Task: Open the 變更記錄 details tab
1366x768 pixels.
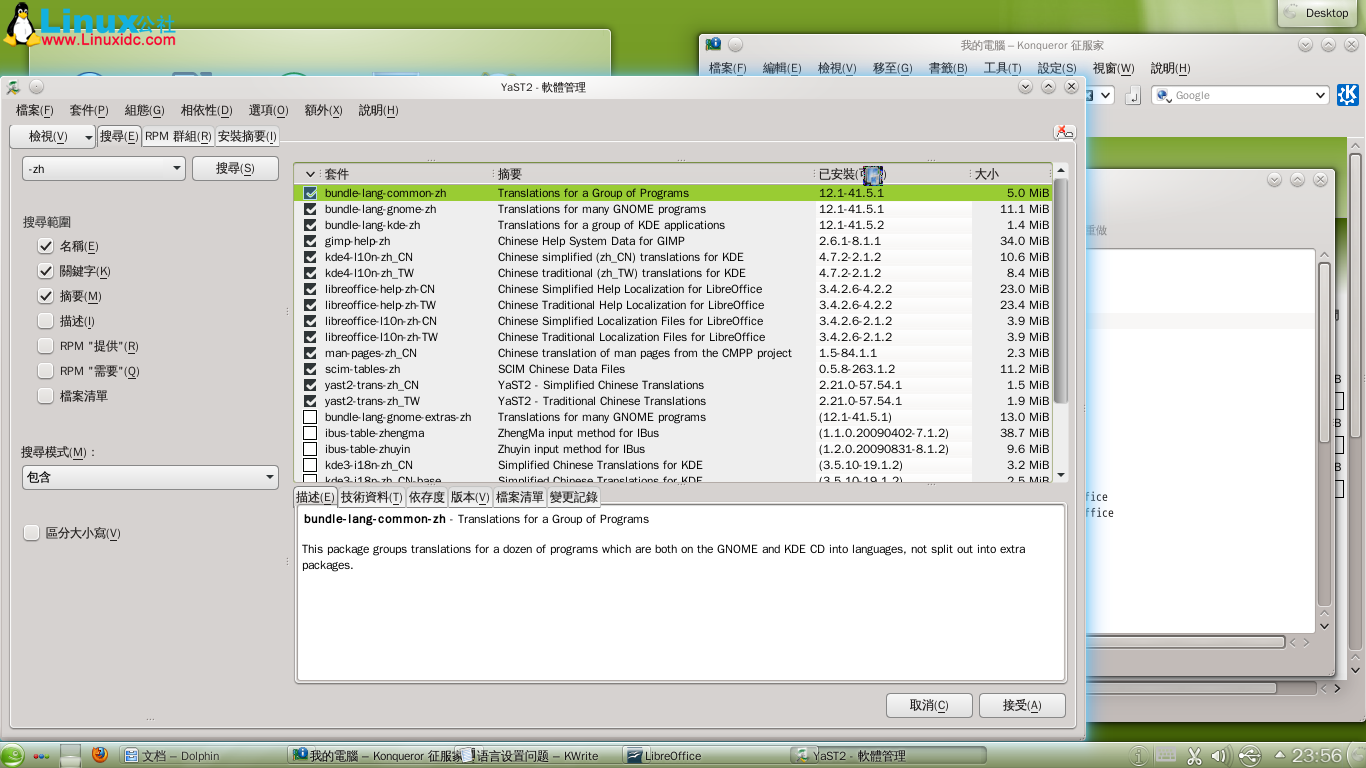Action: pos(573,497)
